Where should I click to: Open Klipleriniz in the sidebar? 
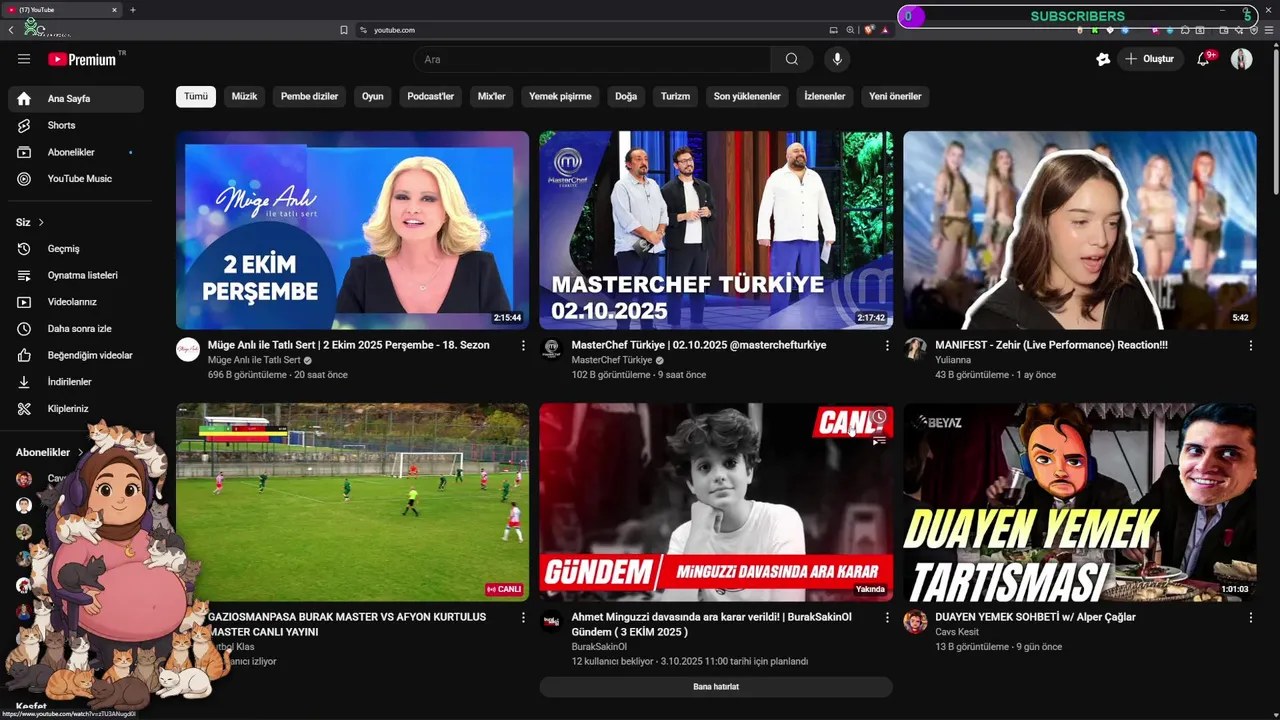point(76,408)
